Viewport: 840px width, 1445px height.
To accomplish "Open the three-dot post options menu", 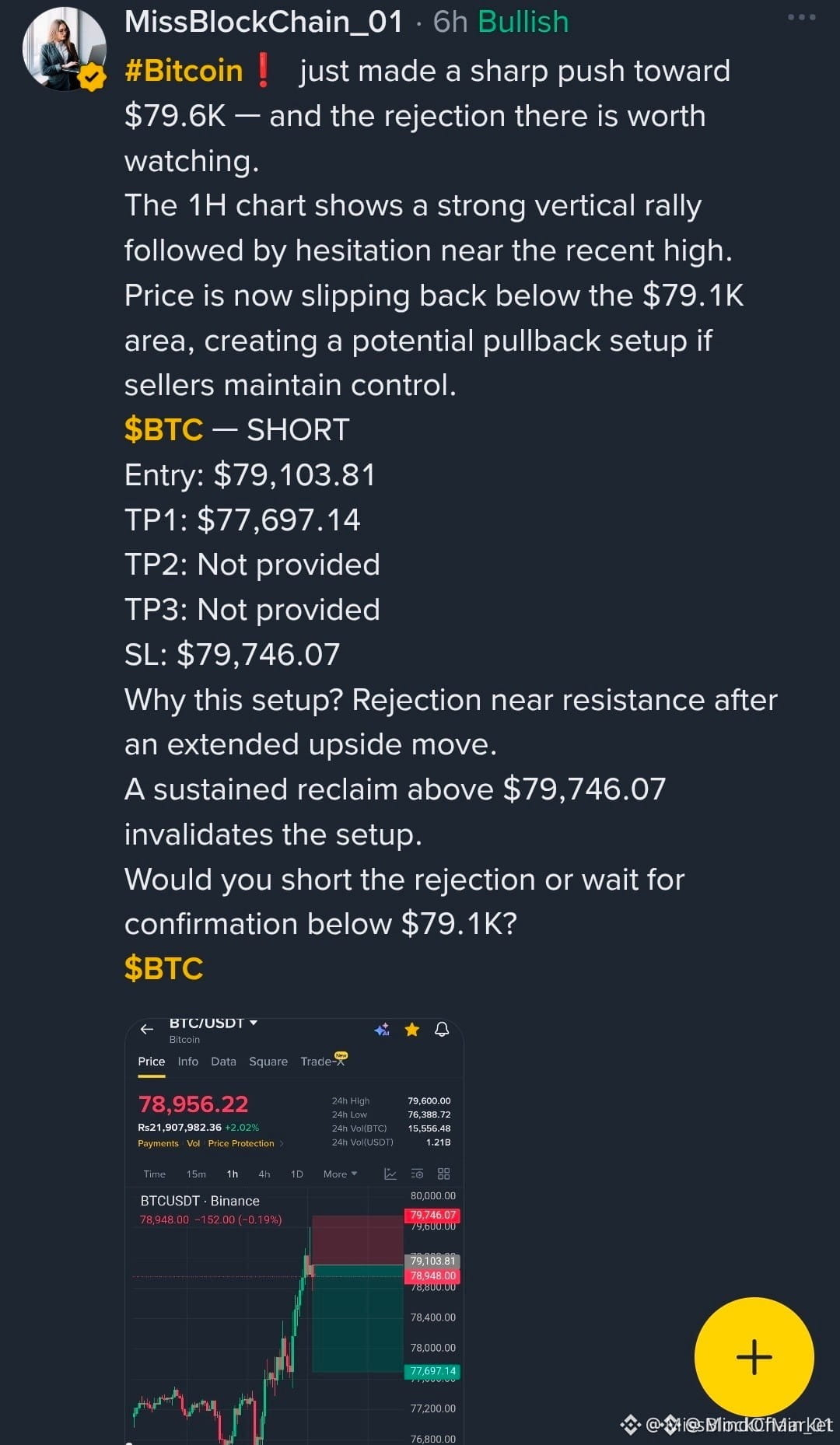I will pos(801,17).
